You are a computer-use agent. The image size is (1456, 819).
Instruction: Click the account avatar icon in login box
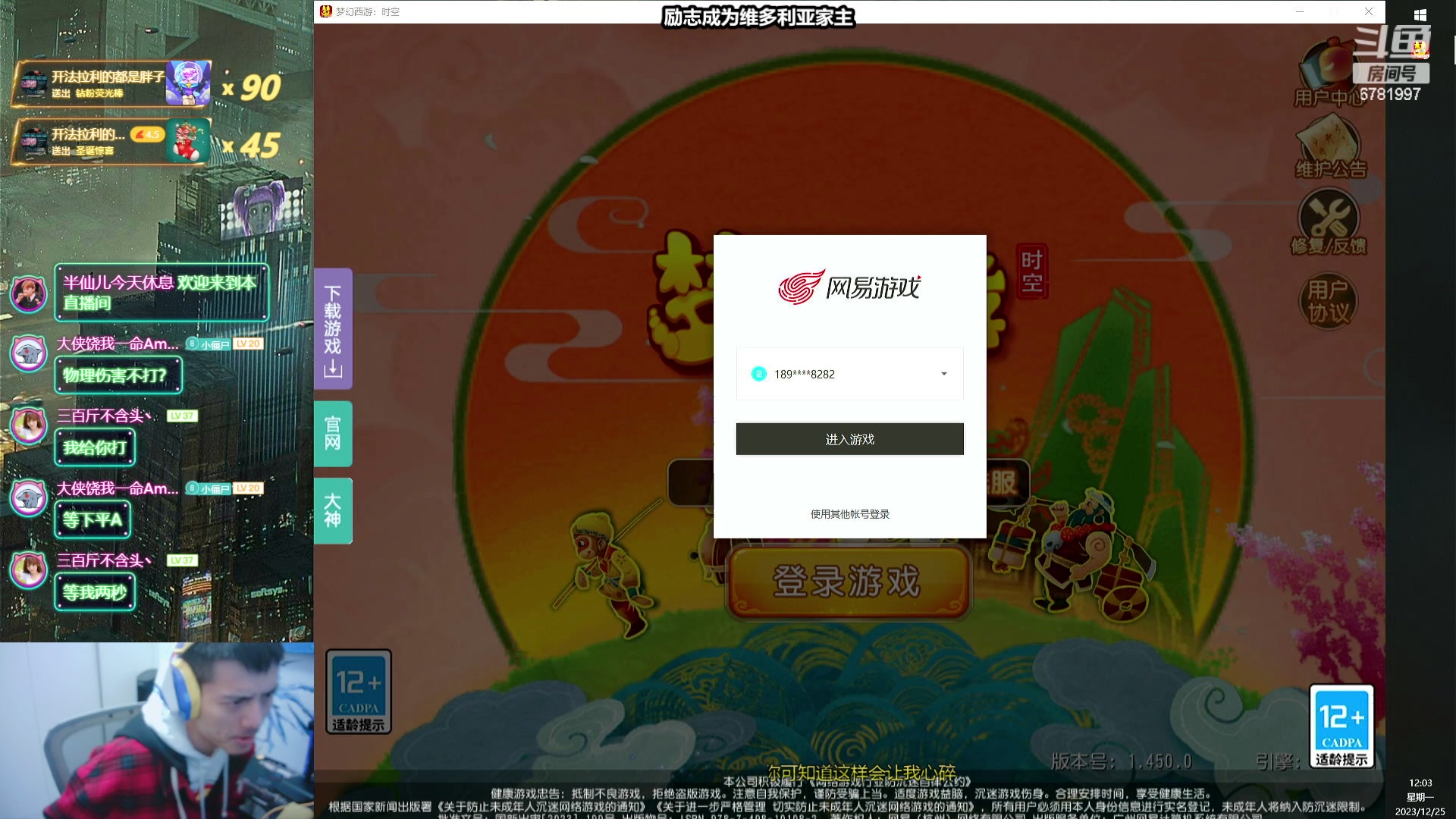tap(758, 374)
